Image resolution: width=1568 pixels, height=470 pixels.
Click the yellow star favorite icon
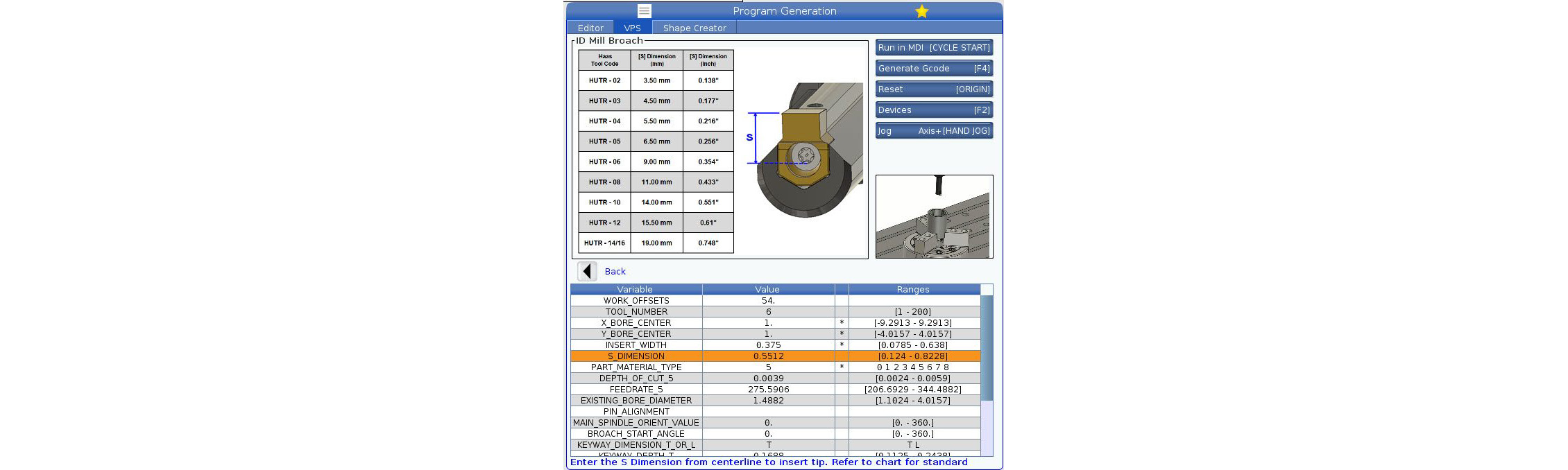(x=921, y=11)
